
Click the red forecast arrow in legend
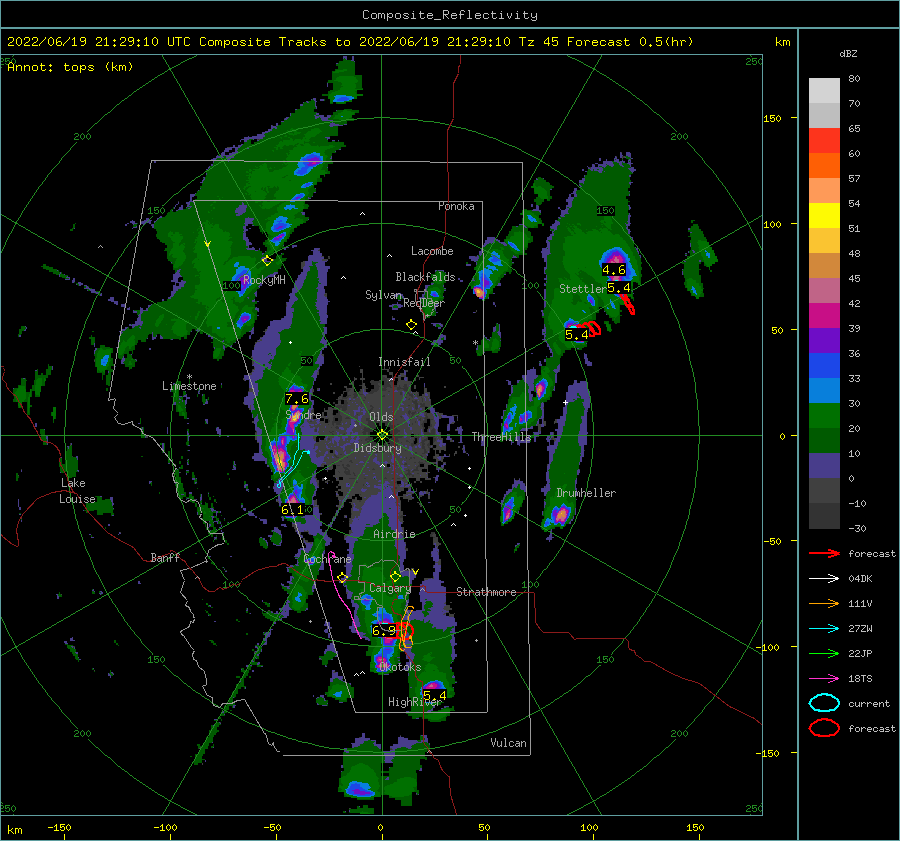[x=824, y=553]
